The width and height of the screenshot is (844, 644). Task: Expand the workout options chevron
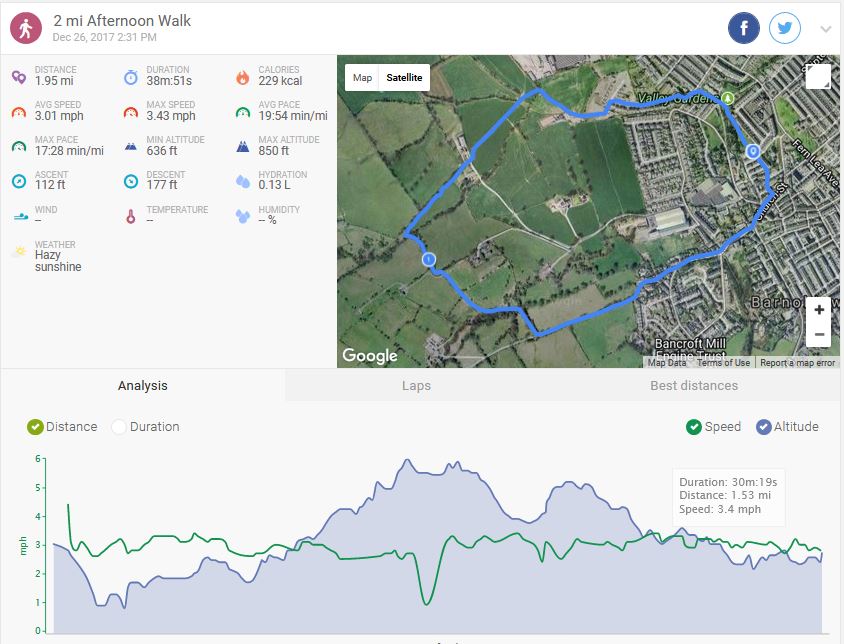point(825,29)
